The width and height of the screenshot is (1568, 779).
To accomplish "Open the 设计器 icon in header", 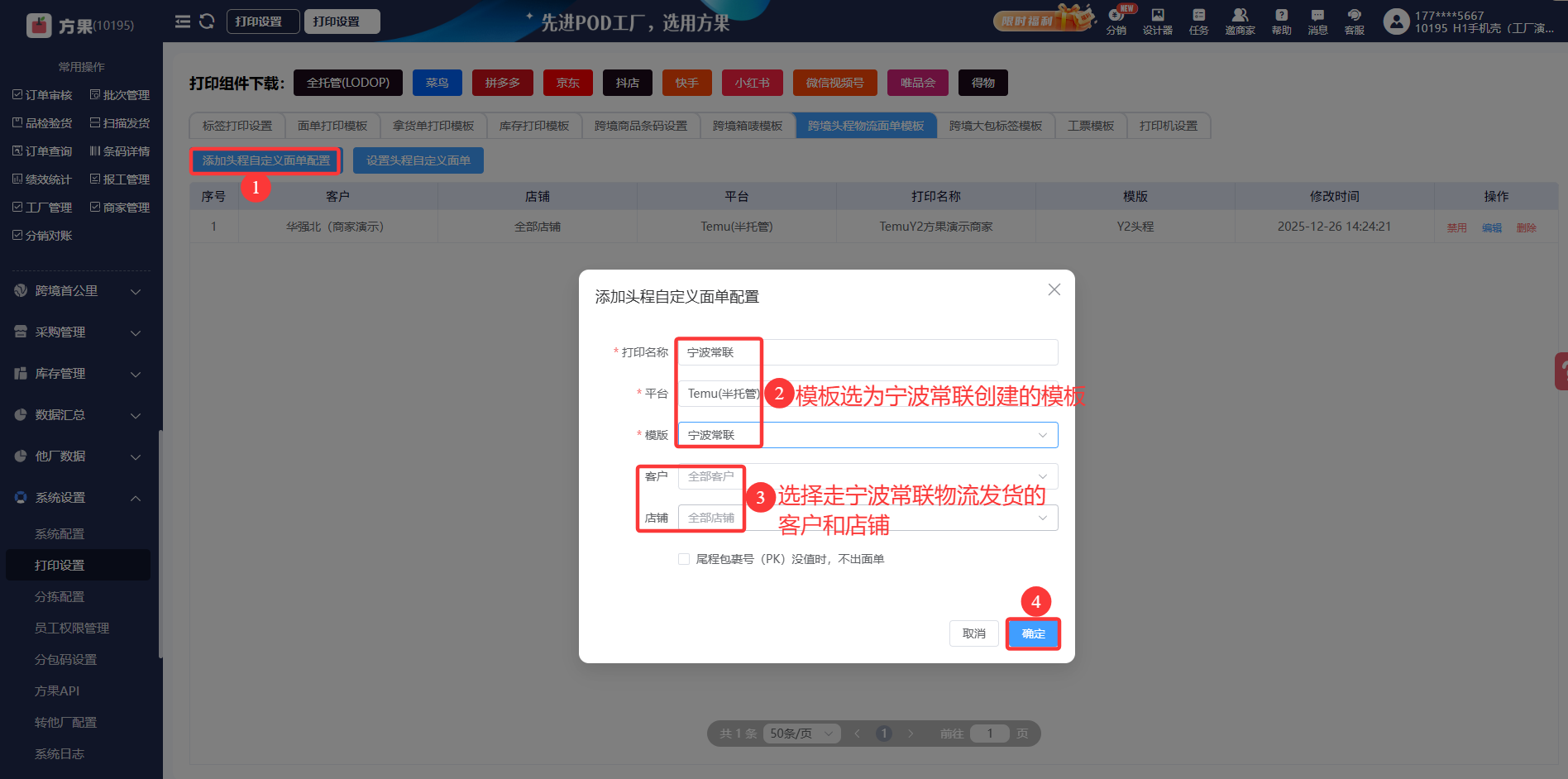I will (x=1158, y=22).
